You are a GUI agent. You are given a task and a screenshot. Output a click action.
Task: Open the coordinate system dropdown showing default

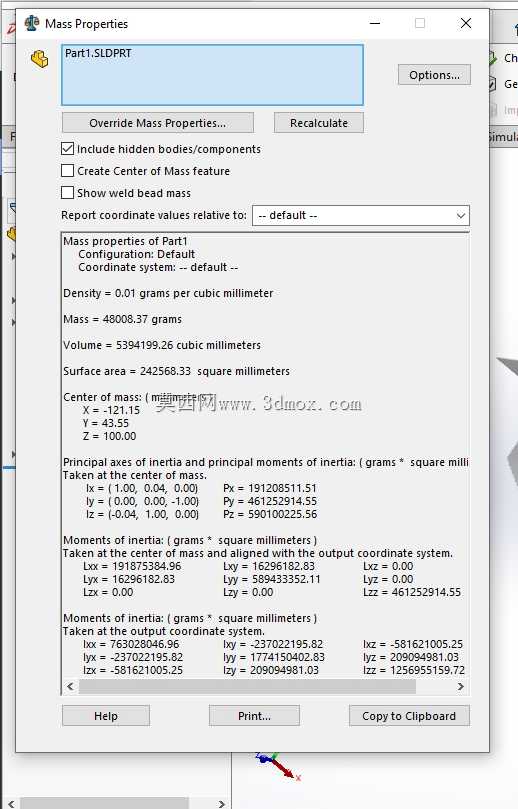[x=361, y=215]
